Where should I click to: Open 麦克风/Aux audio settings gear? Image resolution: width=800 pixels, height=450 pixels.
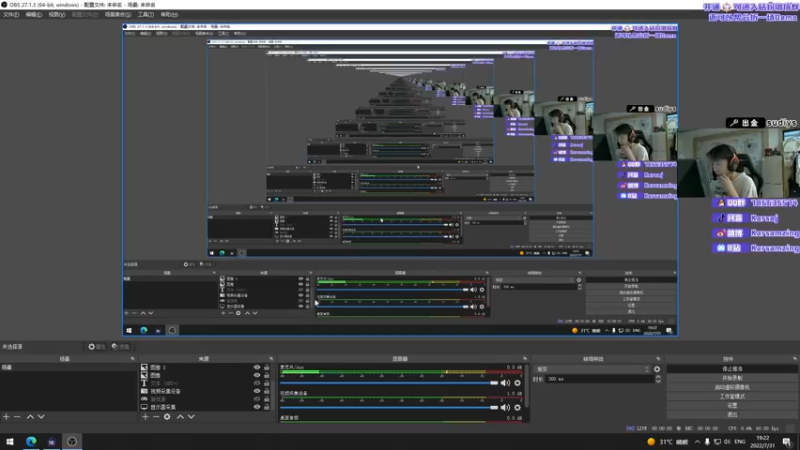coord(517,383)
